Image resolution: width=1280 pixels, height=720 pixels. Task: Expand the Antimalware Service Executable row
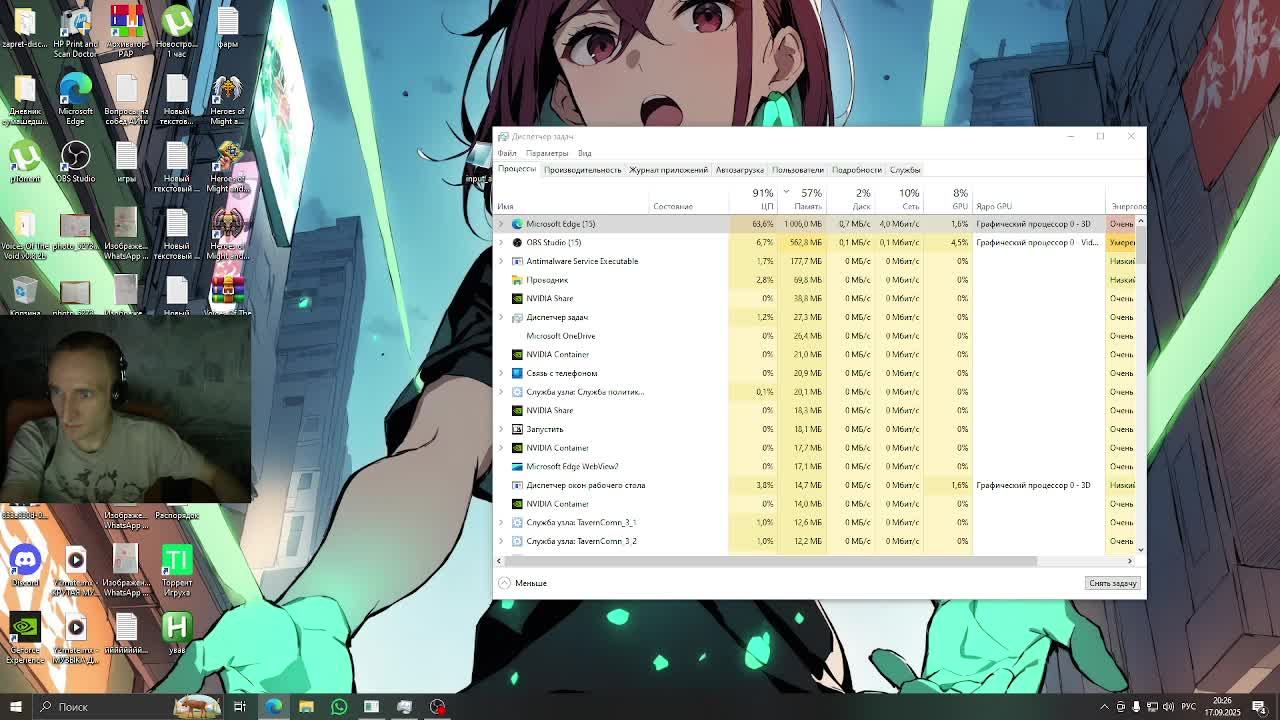501,261
